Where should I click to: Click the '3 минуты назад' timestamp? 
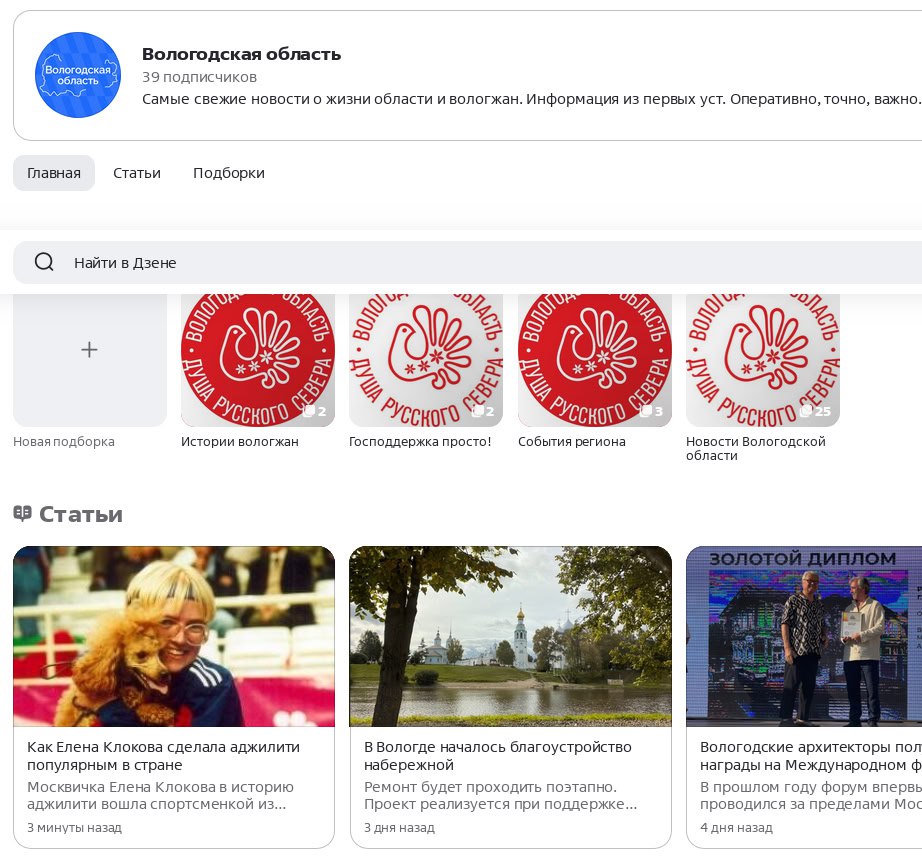[74, 828]
